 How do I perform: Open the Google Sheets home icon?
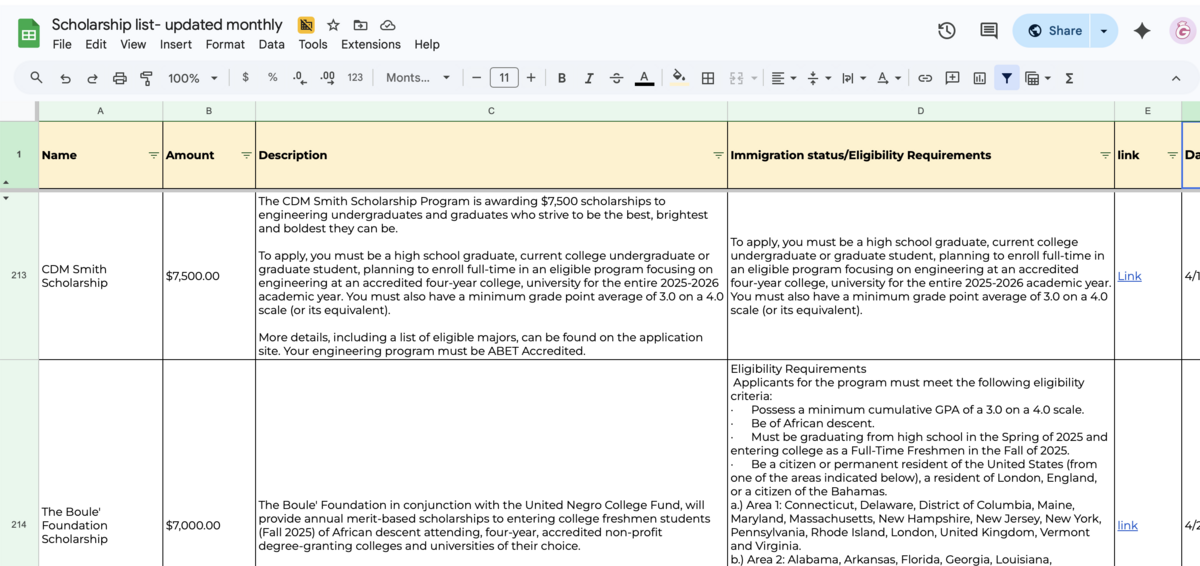pos(28,33)
